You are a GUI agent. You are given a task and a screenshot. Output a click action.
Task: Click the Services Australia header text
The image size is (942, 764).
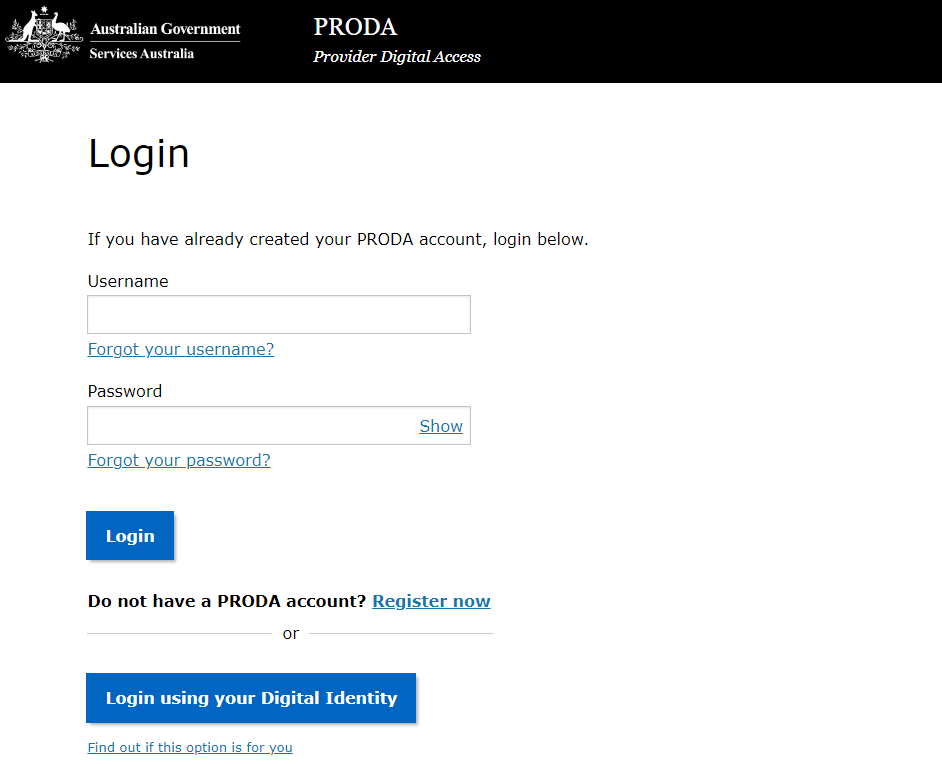click(x=141, y=54)
